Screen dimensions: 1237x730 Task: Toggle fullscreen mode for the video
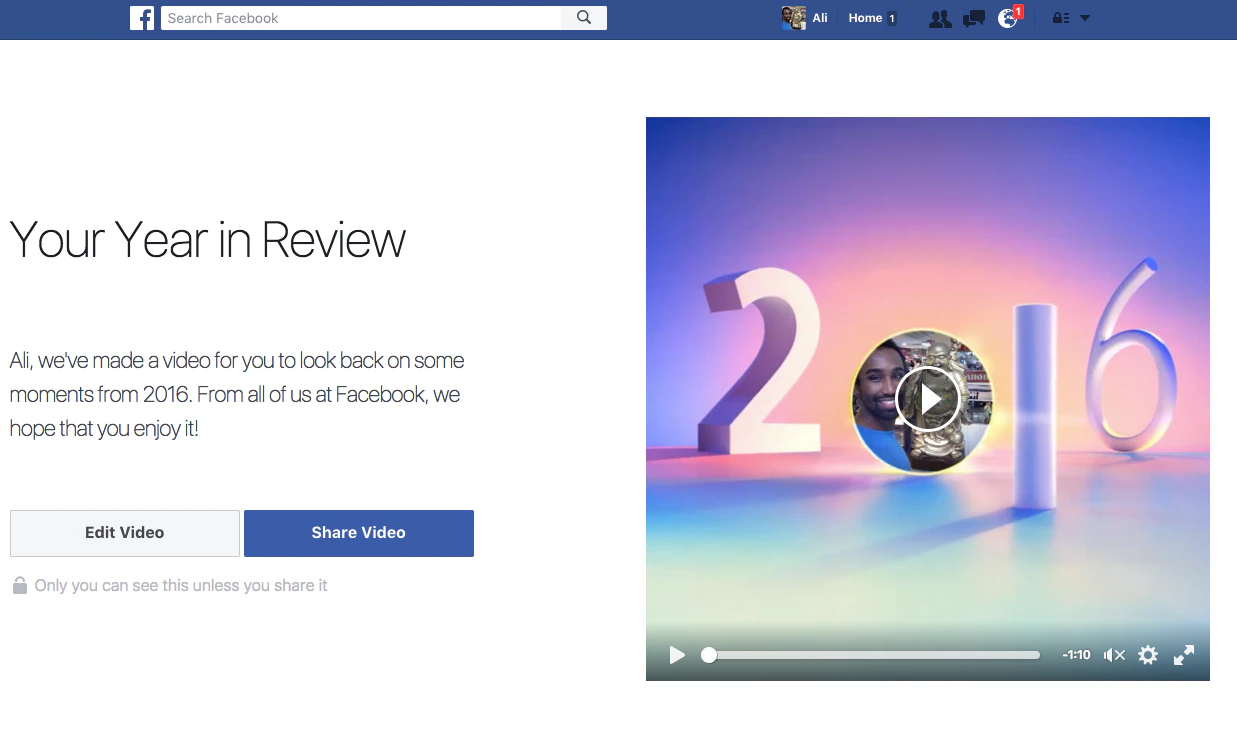1183,655
